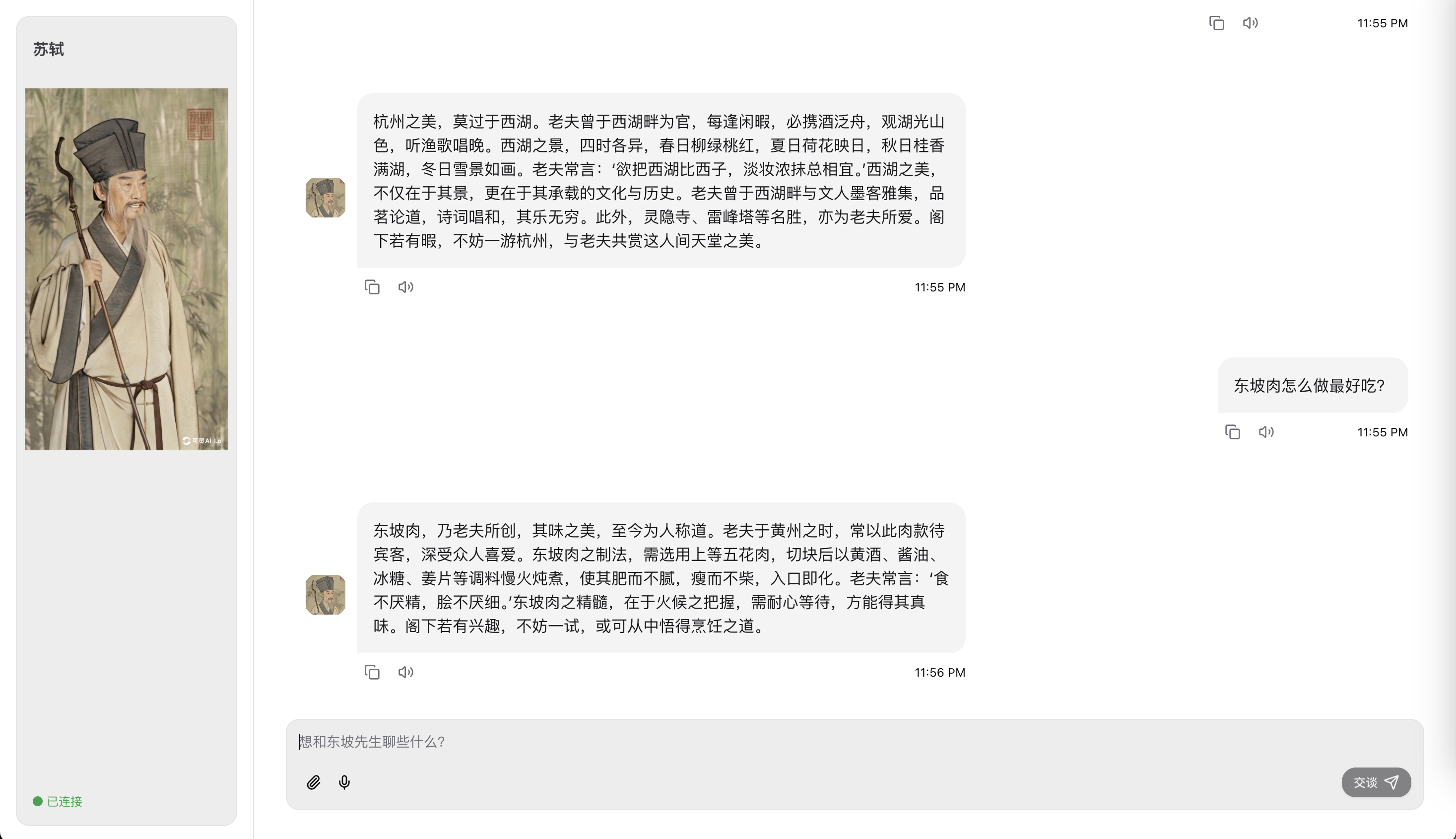Image resolution: width=1456 pixels, height=839 pixels.
Task: Play audio of the 东坡肉 question
Action: 1266,431
